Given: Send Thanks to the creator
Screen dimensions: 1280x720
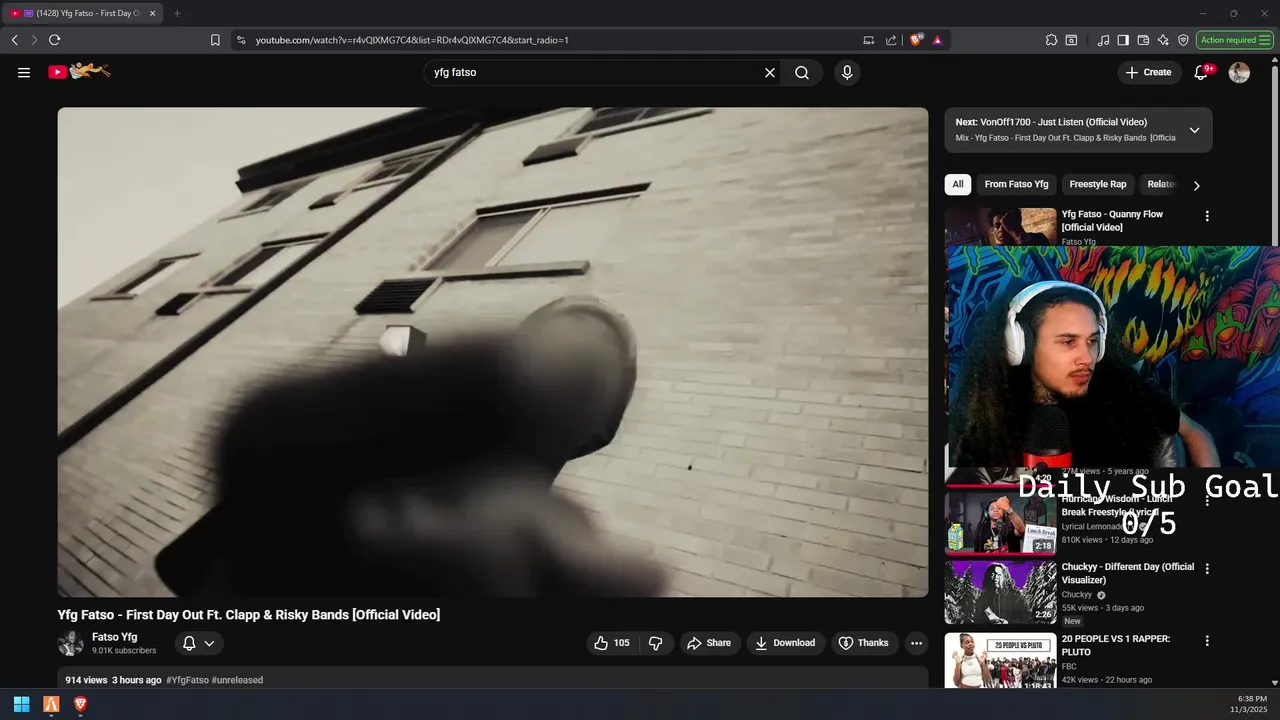Looking at the screenshot, I should 863,643.
